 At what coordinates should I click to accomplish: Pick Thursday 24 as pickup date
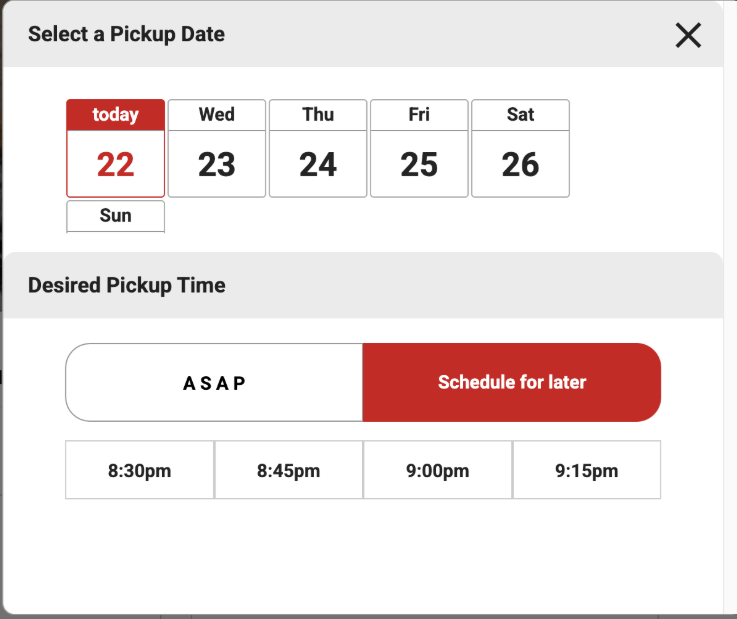tap(318, 148)
